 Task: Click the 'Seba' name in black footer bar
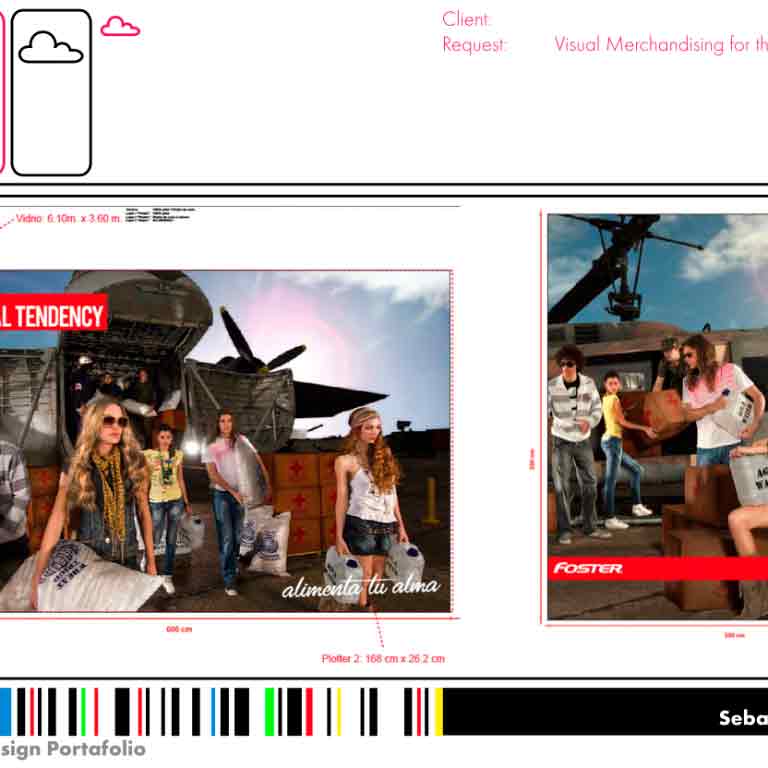coord(742,718)
